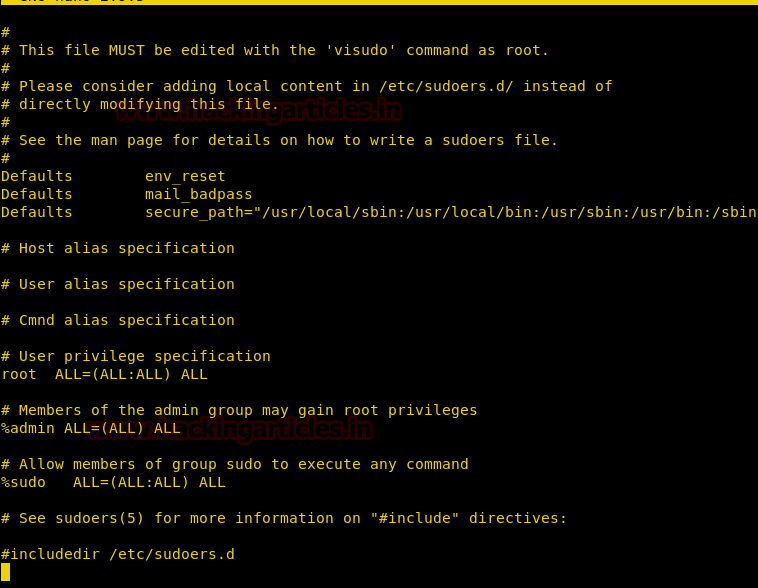Click 'Allow members of group sudo' comment
758x588 pixels.
click(x=243, y=464)
